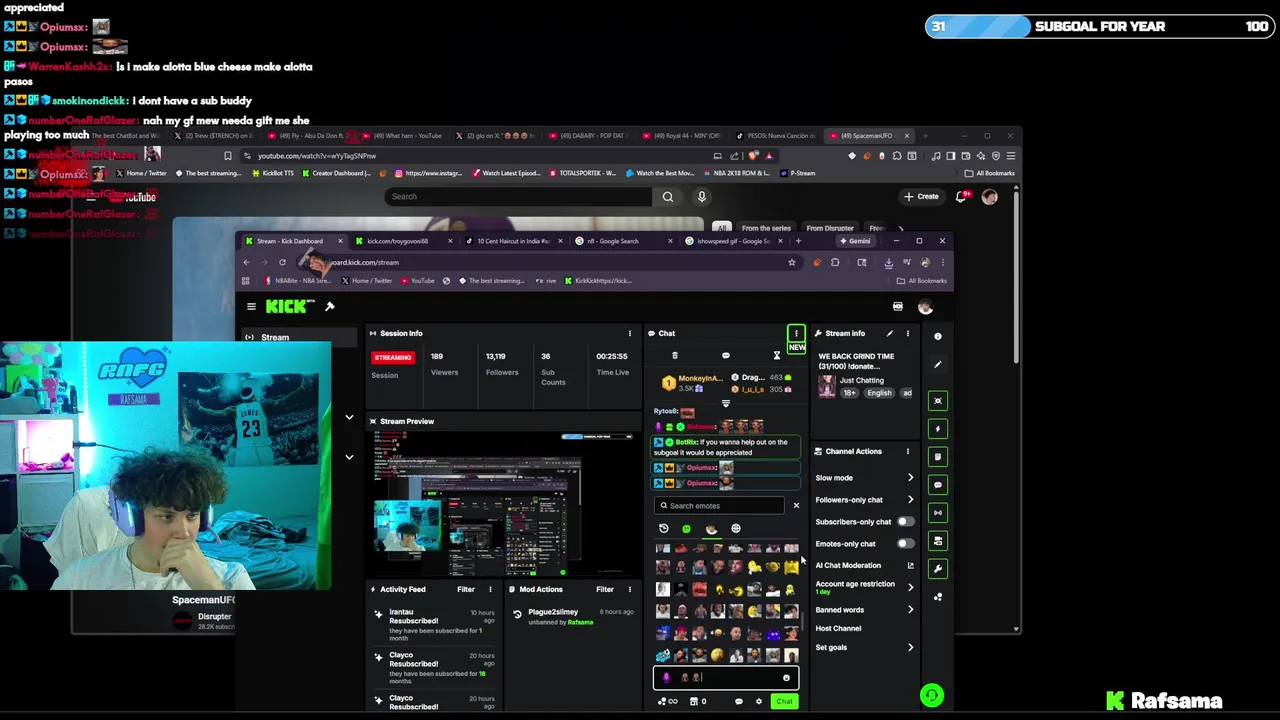Image resolution: width=1280 pixels, height=720 pixels.
Task: Expand Slow mode settings
Action: [x=910, y=477]
